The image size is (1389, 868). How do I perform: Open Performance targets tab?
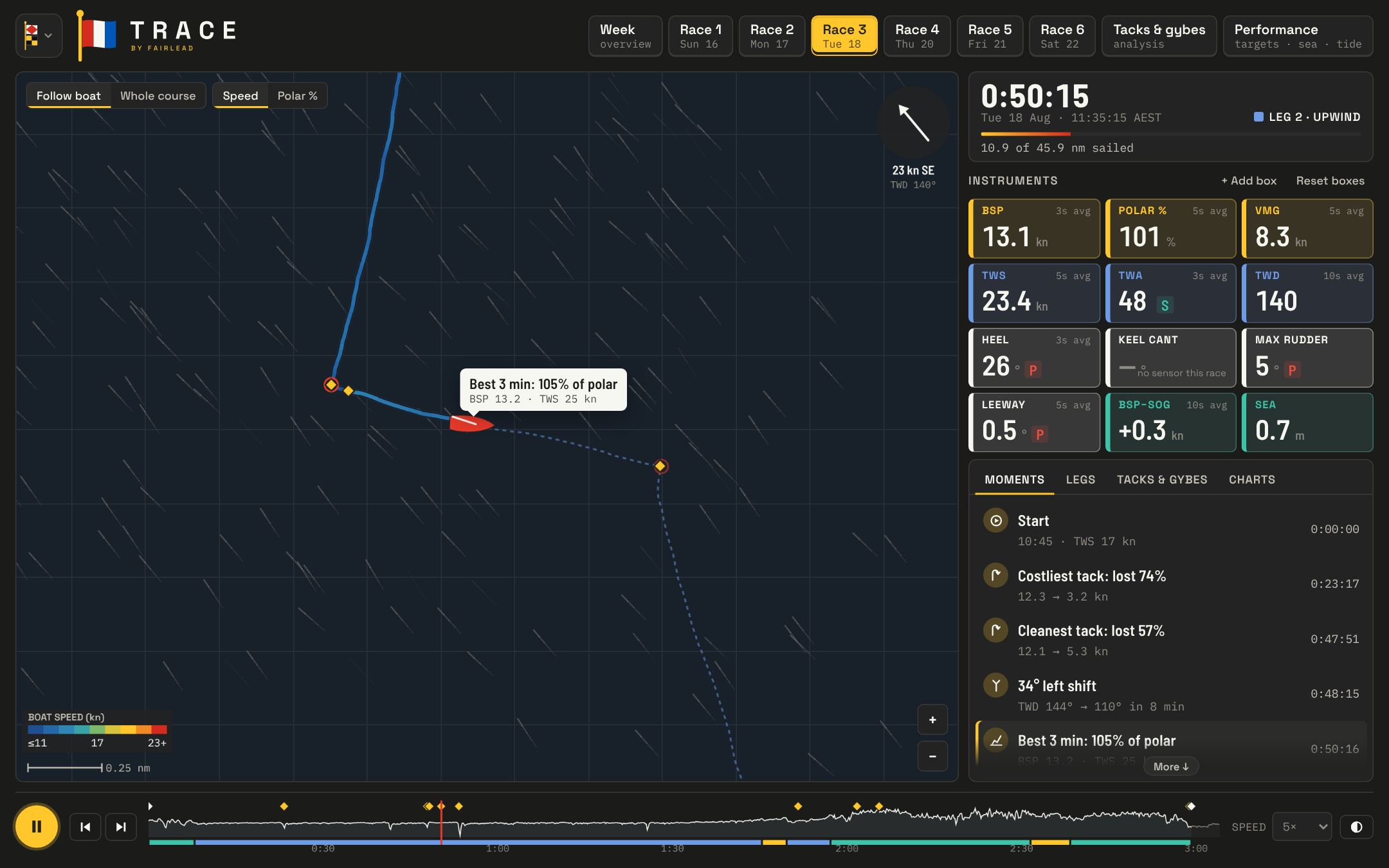coord(1298,36)
